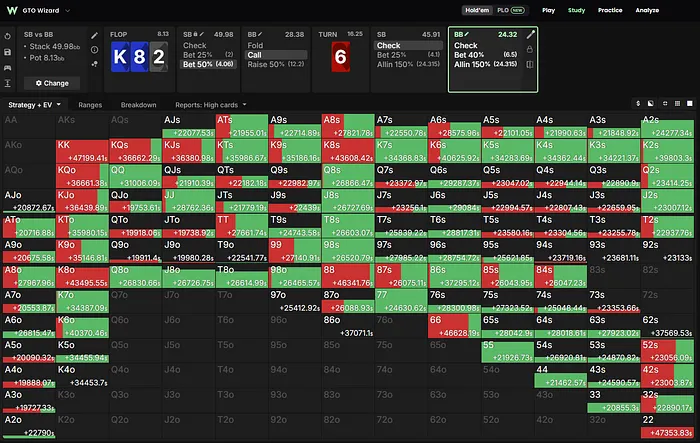
Task: Click the TT hand cell
Action: 242,226
